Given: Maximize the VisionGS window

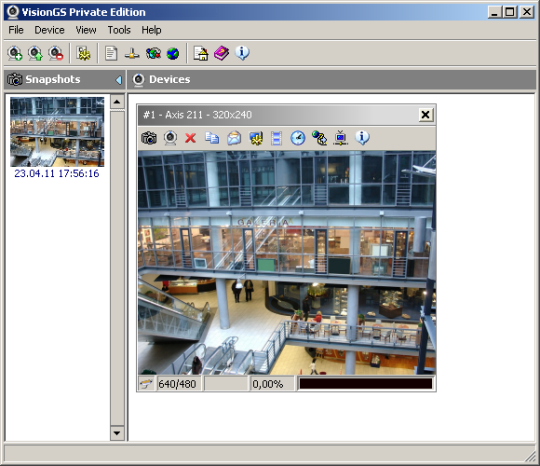Looking at the screenshot, I should 510,12.
